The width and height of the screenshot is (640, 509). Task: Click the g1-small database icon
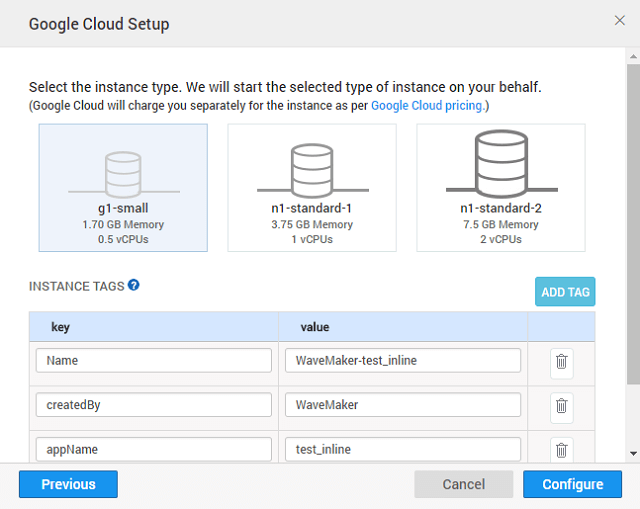point(123,172)
